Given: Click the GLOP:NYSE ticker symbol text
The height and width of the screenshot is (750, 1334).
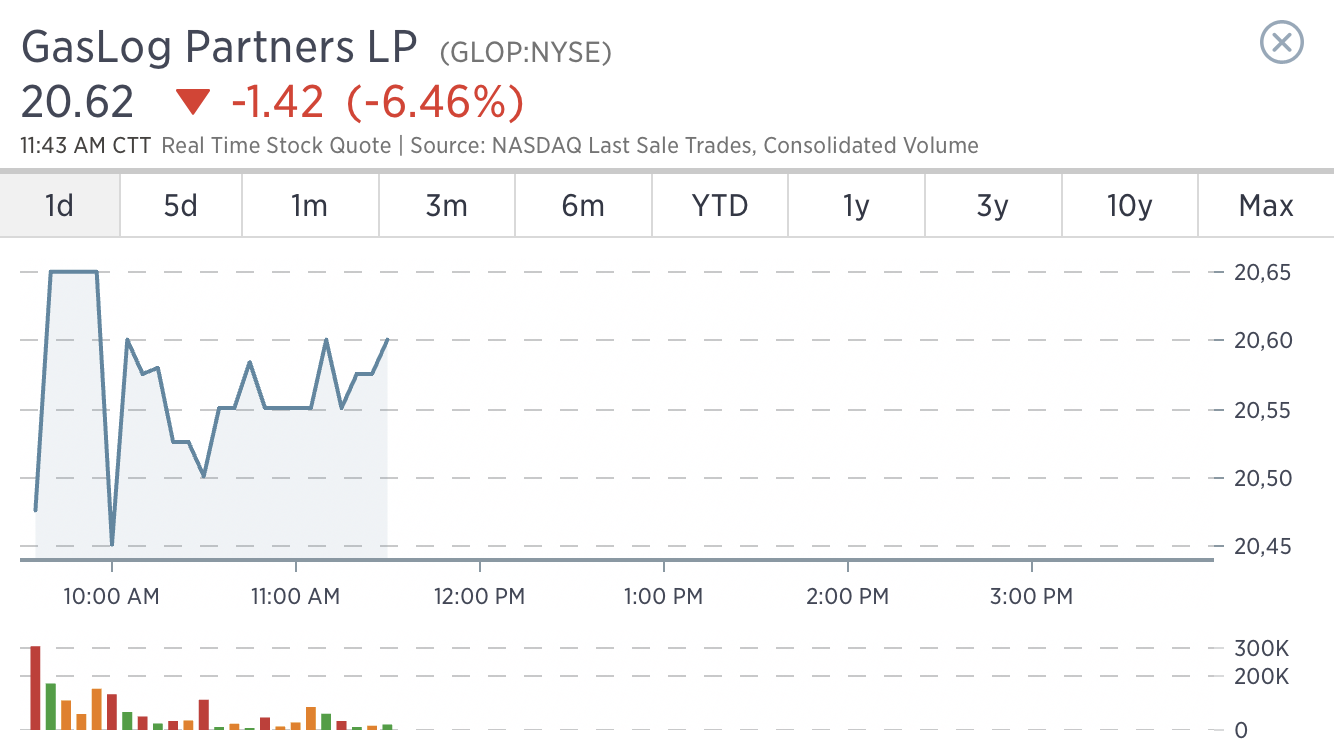Looking at the screenshot, I should tap(526, 52).
